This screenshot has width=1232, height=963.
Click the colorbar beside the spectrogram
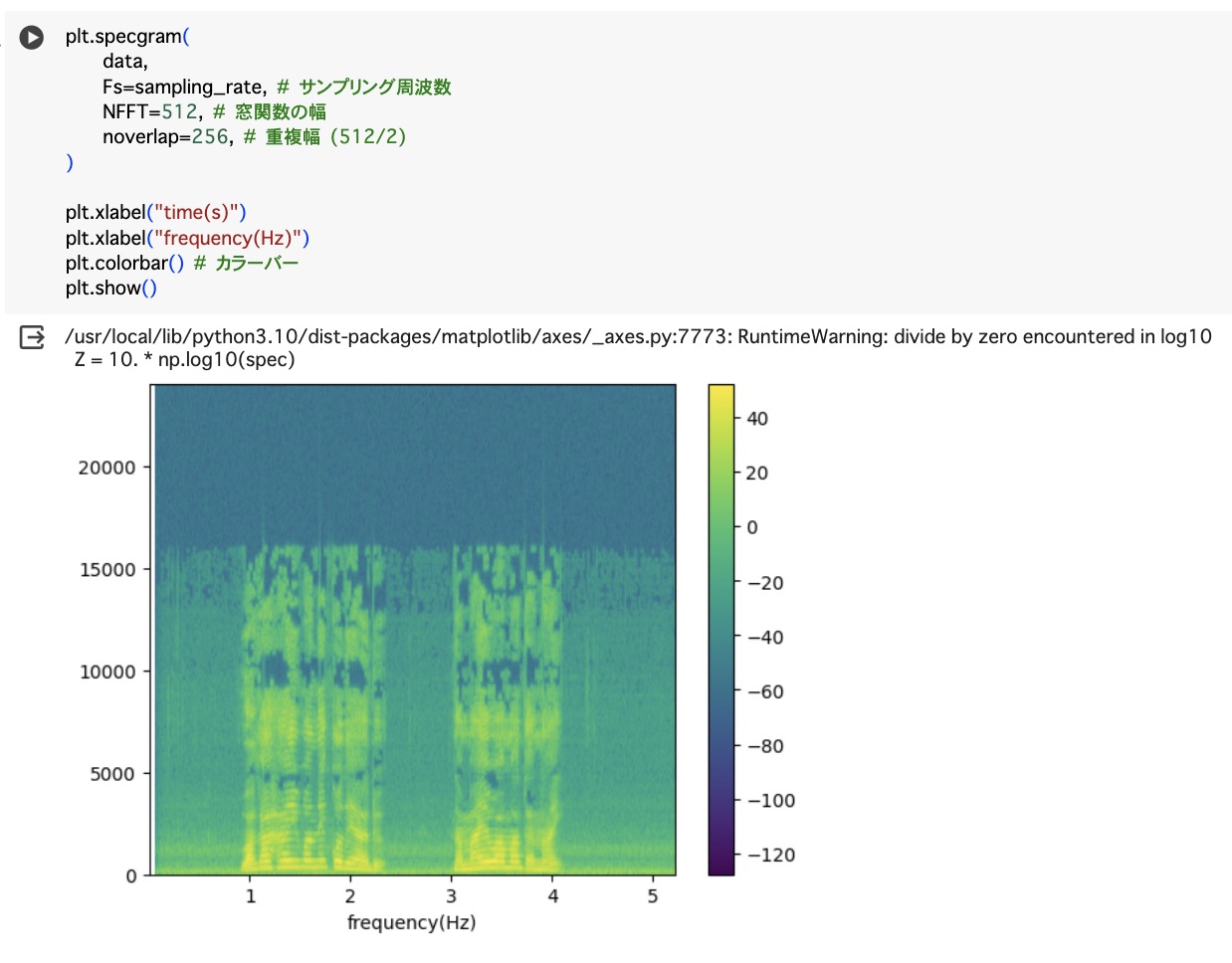click(x=720, y=630)
